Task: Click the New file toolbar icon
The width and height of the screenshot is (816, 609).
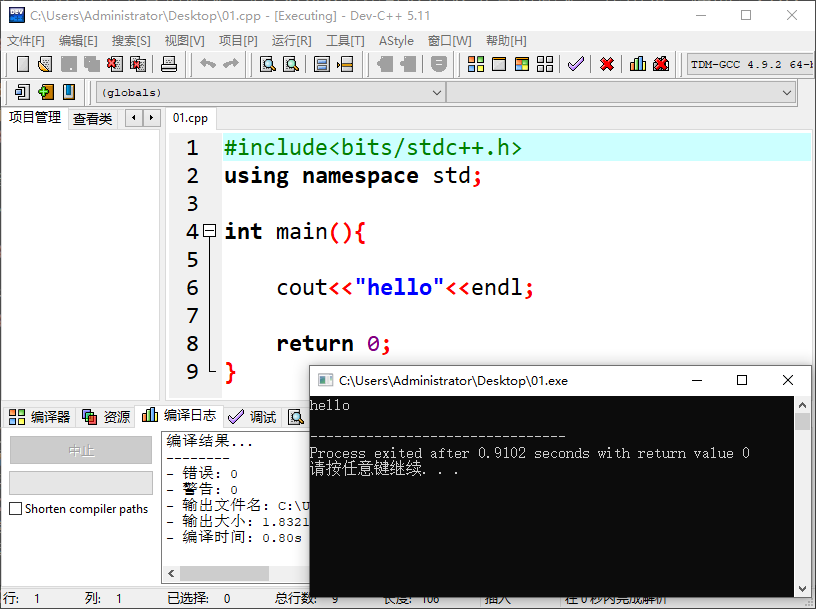Action: [x=23, y=64]
